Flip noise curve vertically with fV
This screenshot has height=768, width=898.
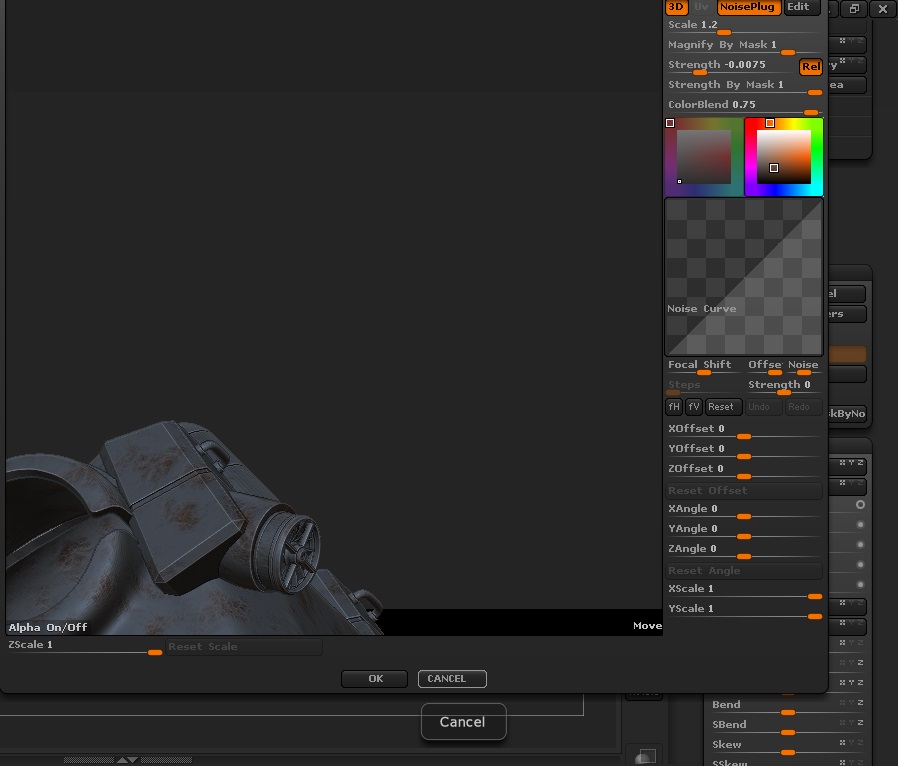[694, 407]
